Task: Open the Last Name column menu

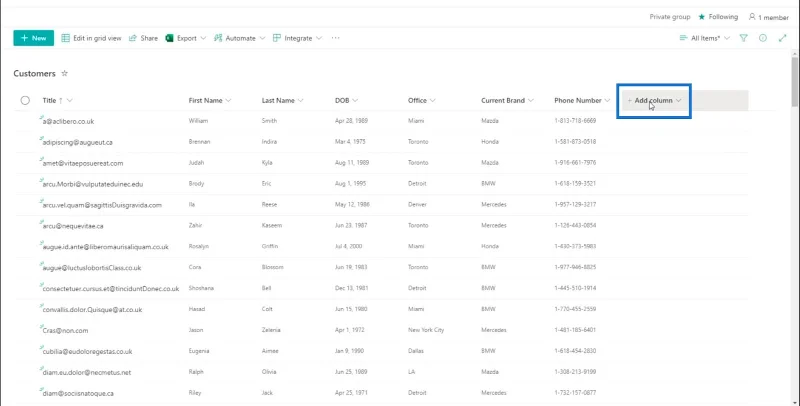Action: [x=283, y=100]
